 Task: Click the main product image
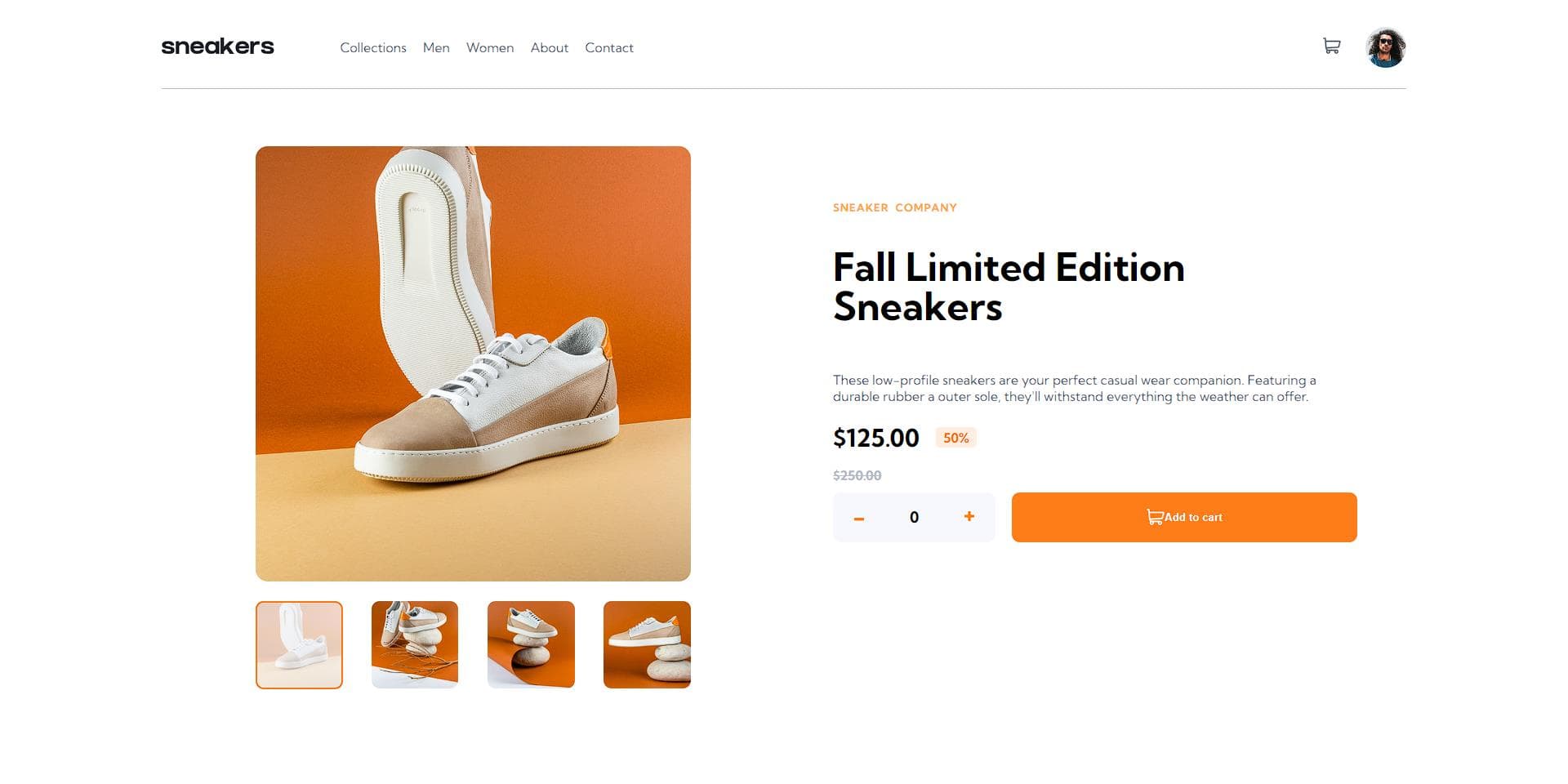473,363
